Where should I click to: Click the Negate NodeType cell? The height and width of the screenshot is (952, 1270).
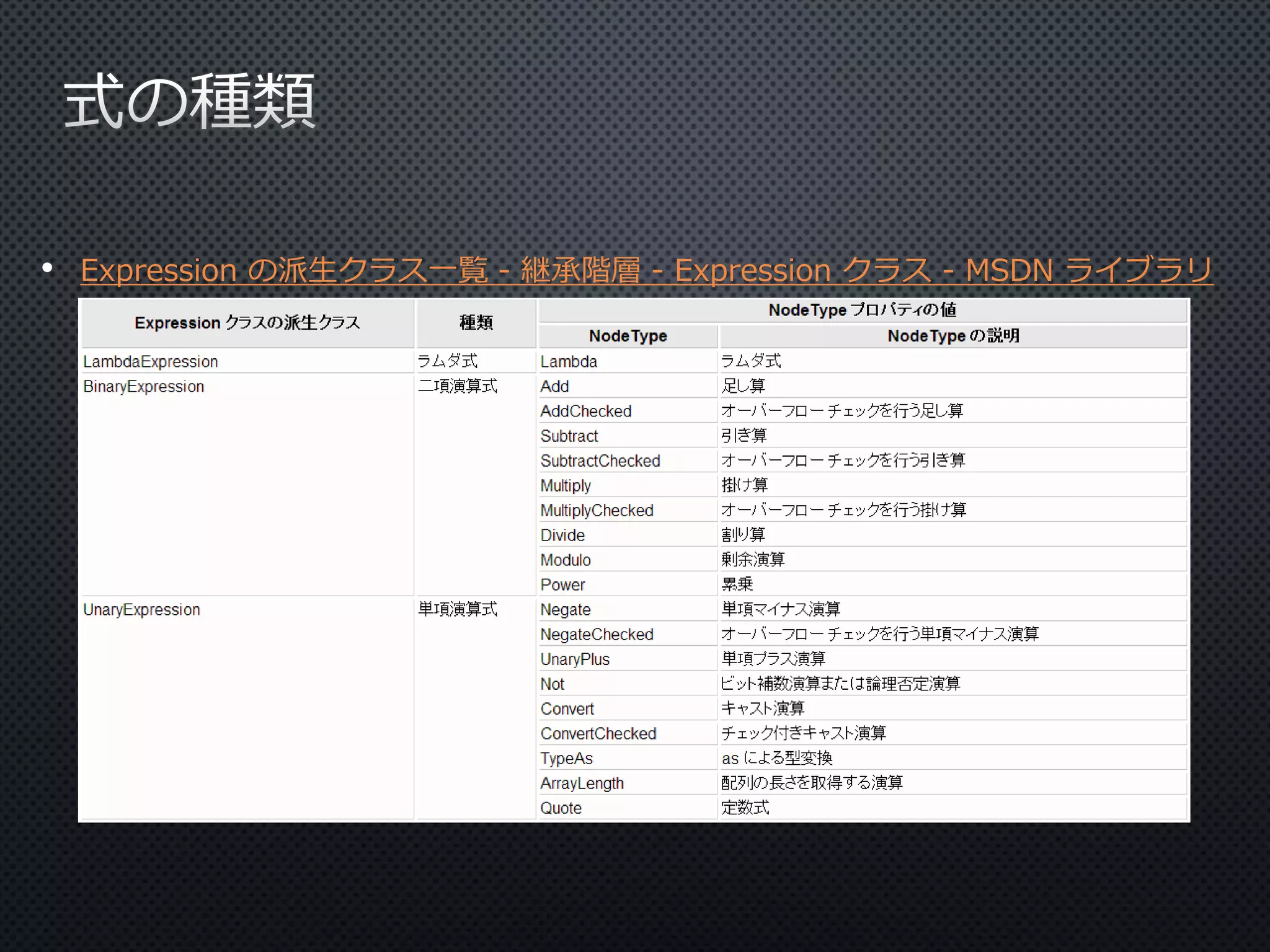pyautogui.click(x=628, y=609)
